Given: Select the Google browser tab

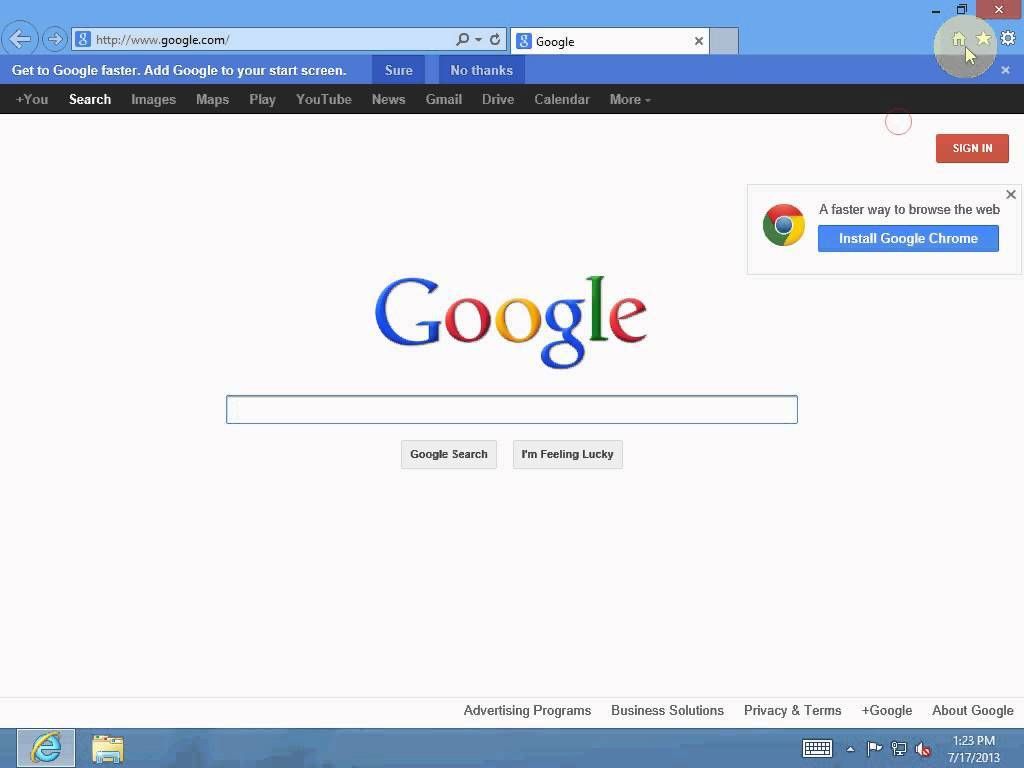Looking at the screenshot, I should [609, 41].
